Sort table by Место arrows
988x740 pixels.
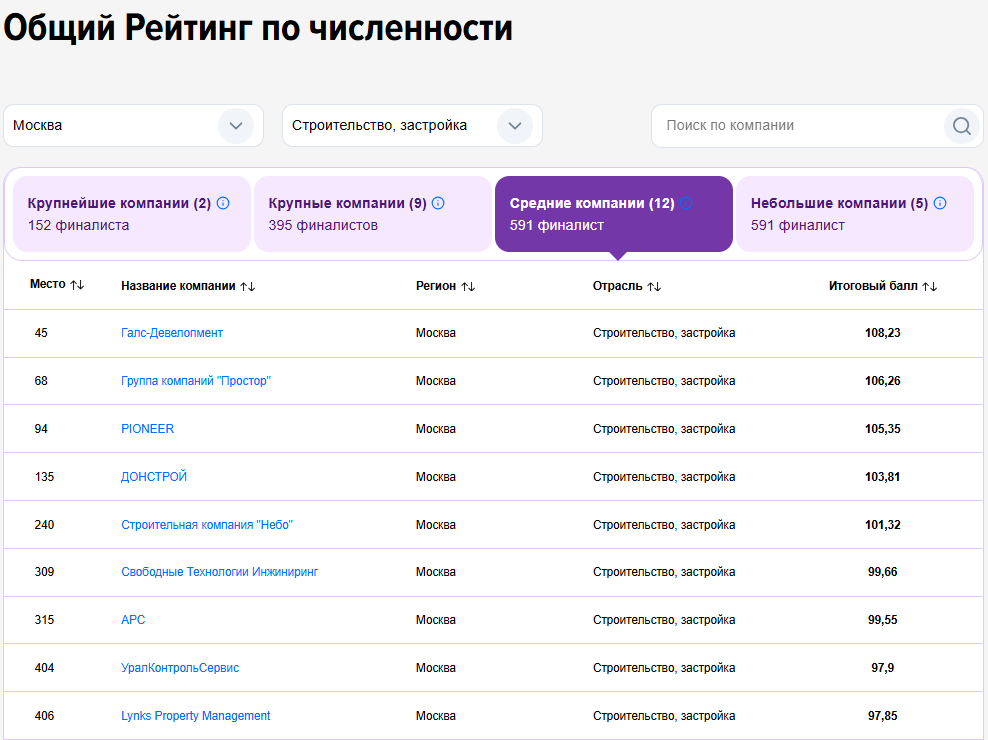pos(77,285)
